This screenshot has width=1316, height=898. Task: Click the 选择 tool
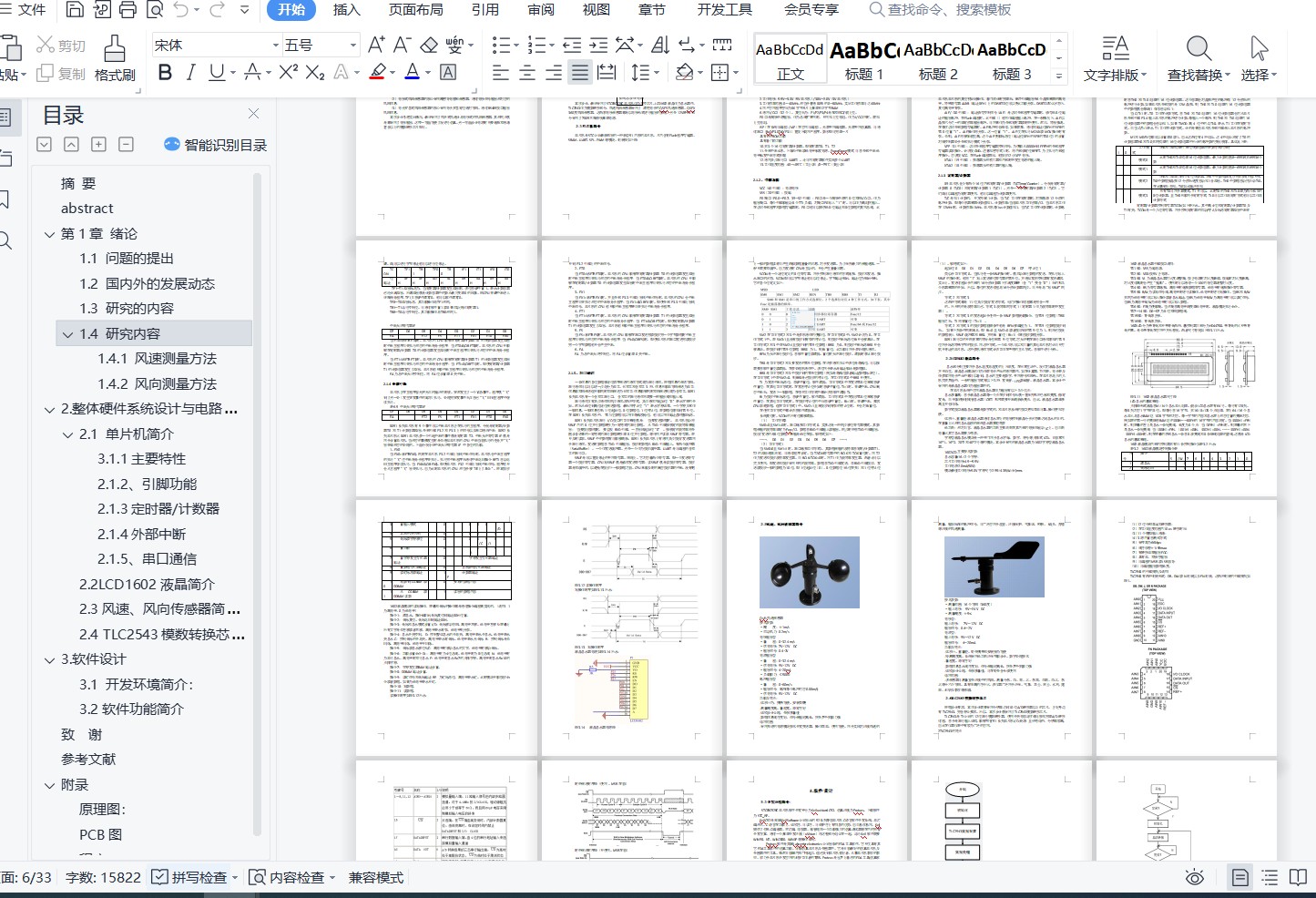click(1259, 59)
